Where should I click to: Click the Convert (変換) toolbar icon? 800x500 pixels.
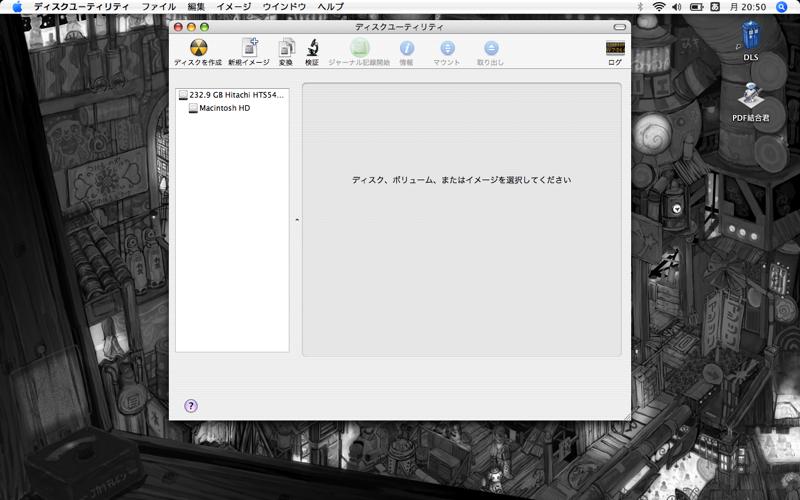(x=286, y=47)
